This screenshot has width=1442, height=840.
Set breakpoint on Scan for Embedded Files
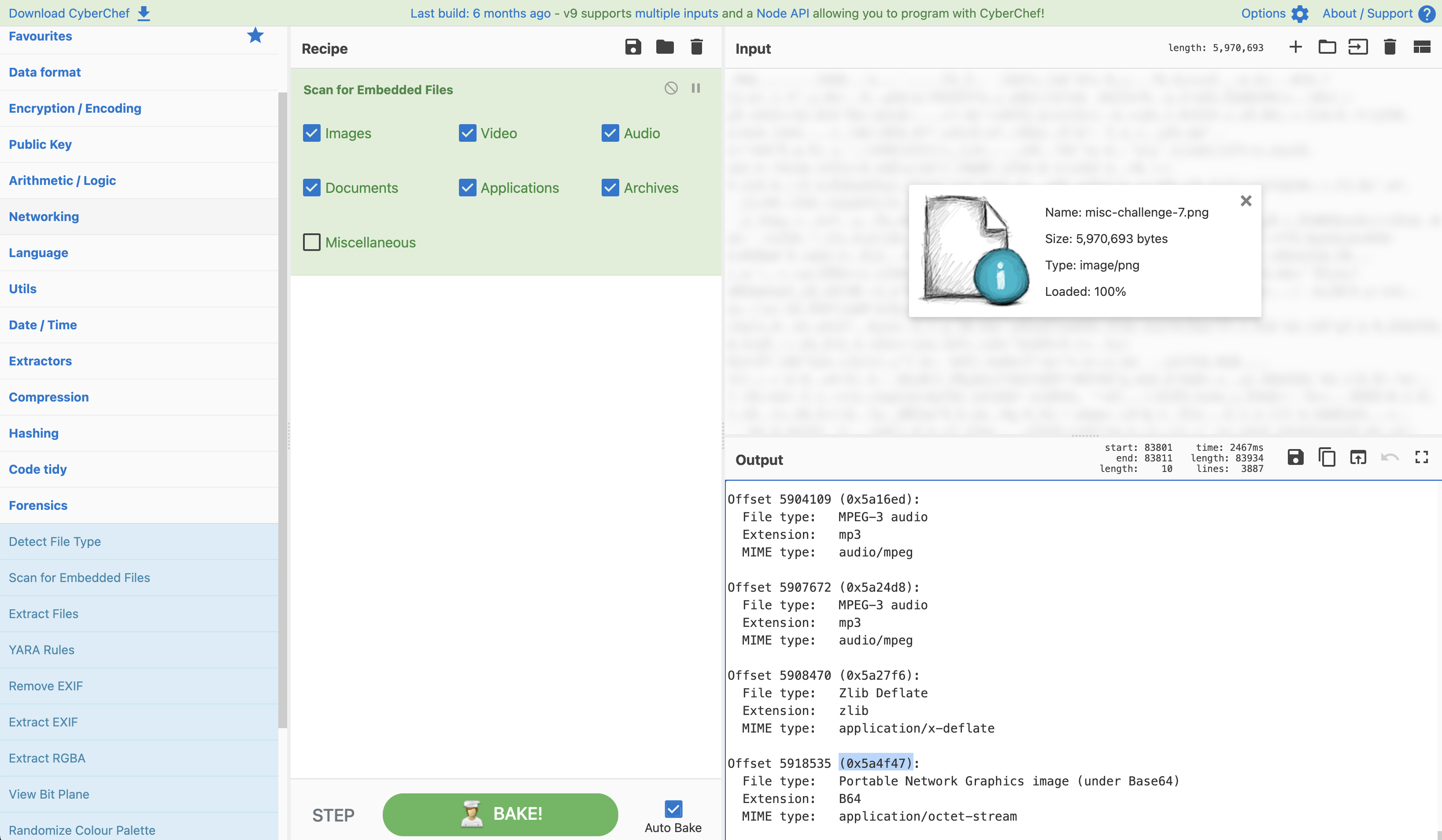point(696,88)
